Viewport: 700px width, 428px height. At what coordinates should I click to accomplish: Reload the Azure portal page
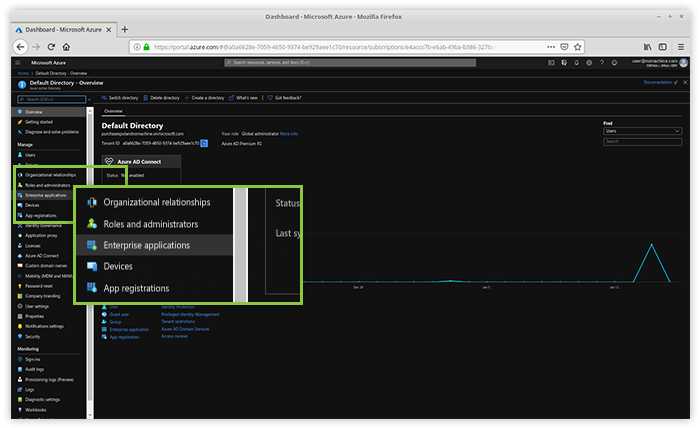pyautogui.click(x=51, y=47)
